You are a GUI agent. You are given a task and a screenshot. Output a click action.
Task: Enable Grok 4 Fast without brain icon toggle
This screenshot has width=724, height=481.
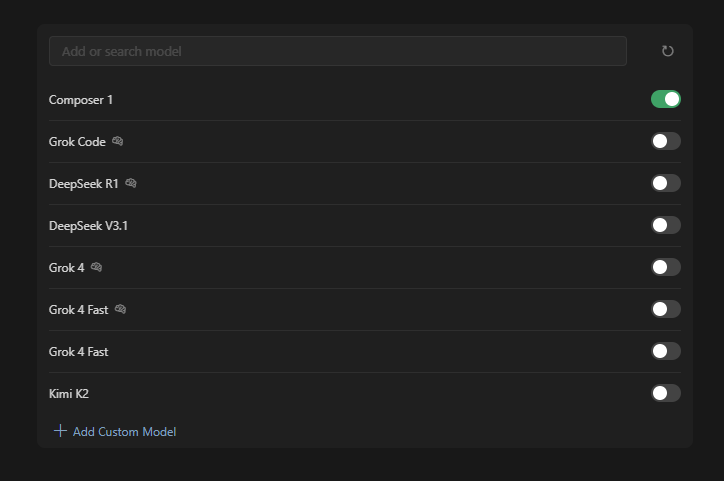click(666, 351)
